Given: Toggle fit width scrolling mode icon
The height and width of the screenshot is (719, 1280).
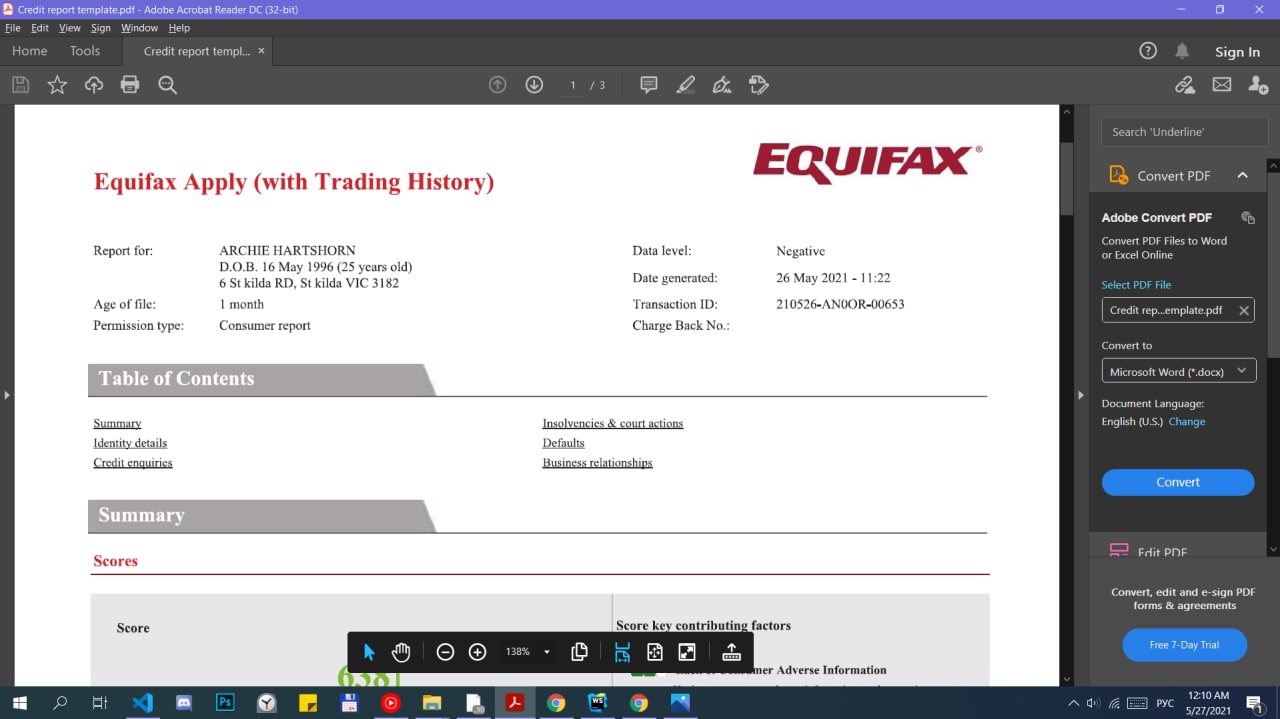Looking at the screenshot, I should click(622, 652).
